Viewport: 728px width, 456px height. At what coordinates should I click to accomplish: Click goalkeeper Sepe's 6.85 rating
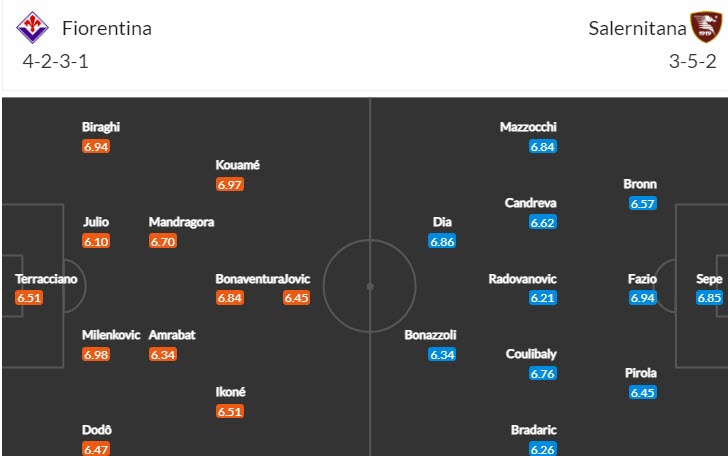(x=709, y=298)
